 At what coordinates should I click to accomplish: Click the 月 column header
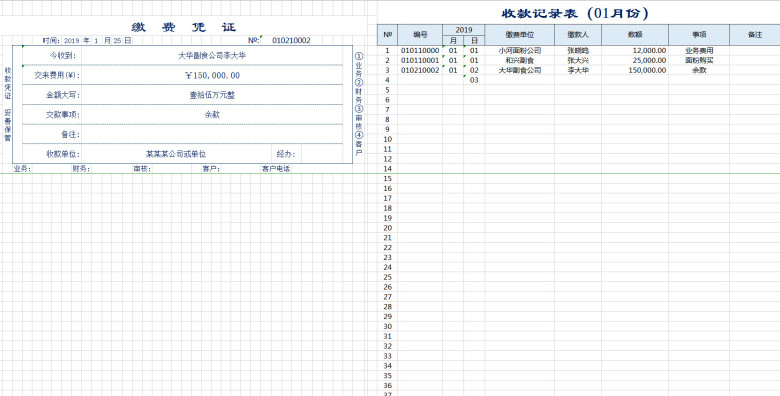pos(453,40)
